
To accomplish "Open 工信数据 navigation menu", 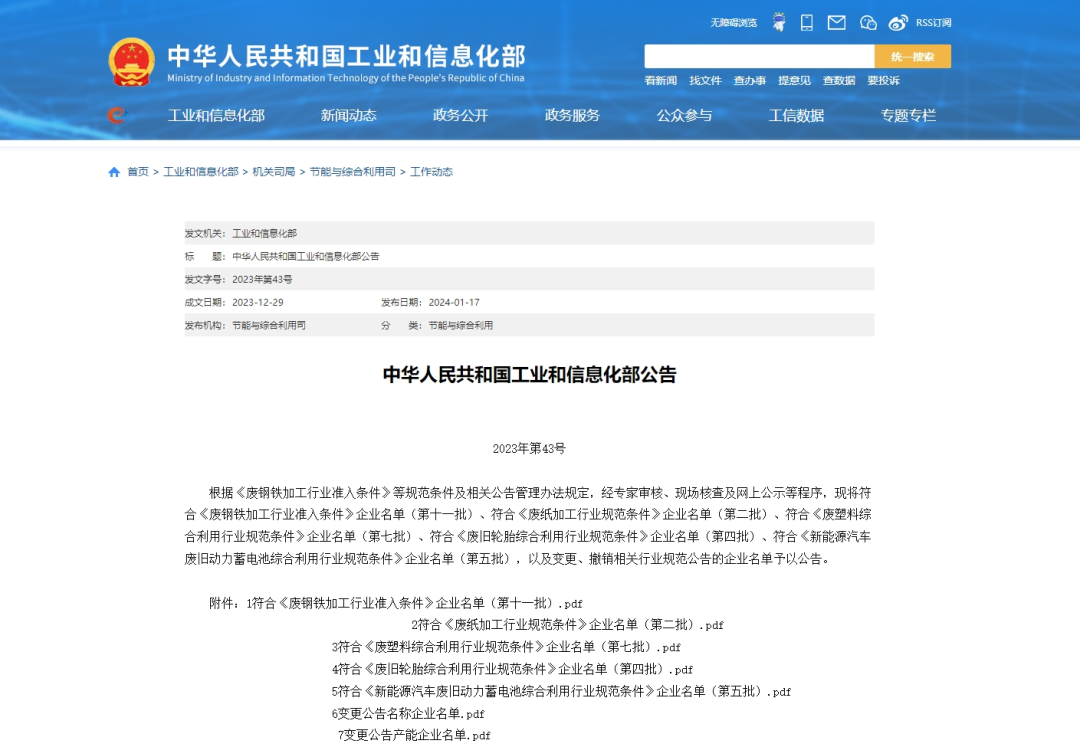I will tap(796, 116).
